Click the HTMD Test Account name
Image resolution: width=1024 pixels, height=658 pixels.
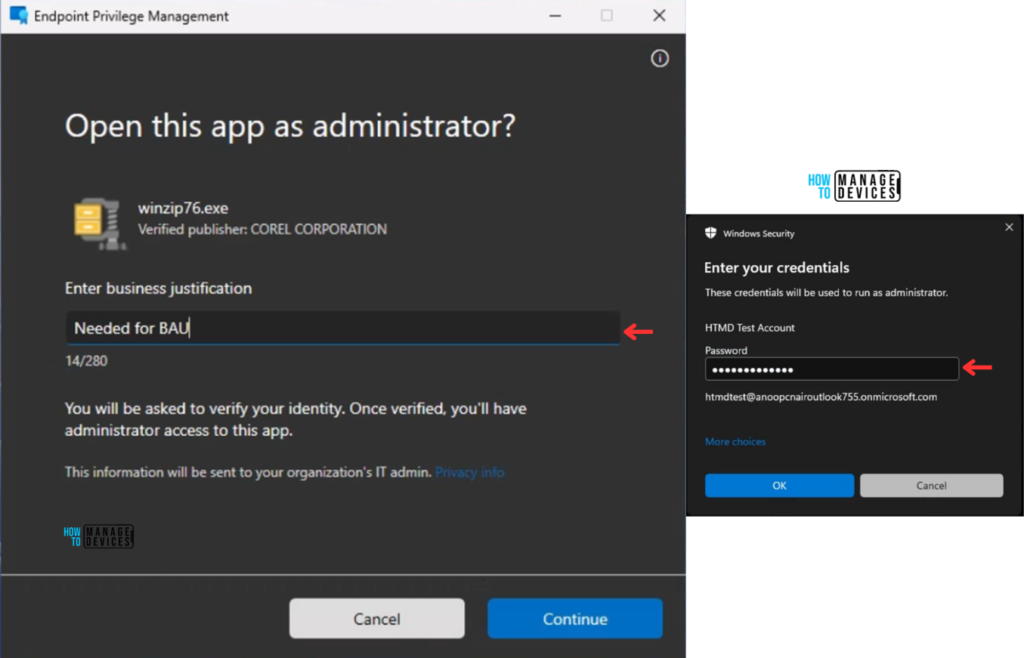click(x=750, y=328)
